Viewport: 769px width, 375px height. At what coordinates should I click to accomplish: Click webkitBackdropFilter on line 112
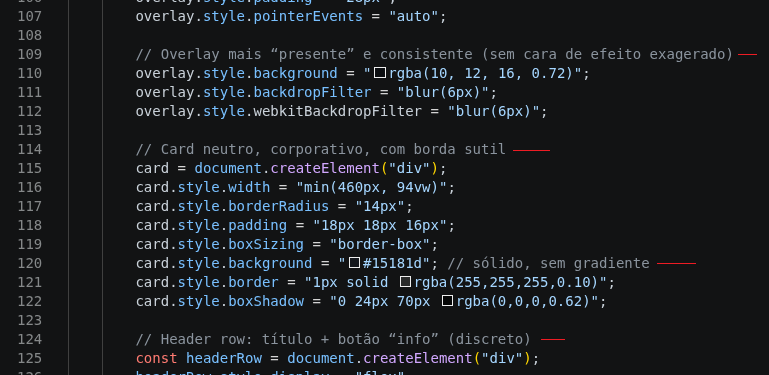click(x=337, y=111)
